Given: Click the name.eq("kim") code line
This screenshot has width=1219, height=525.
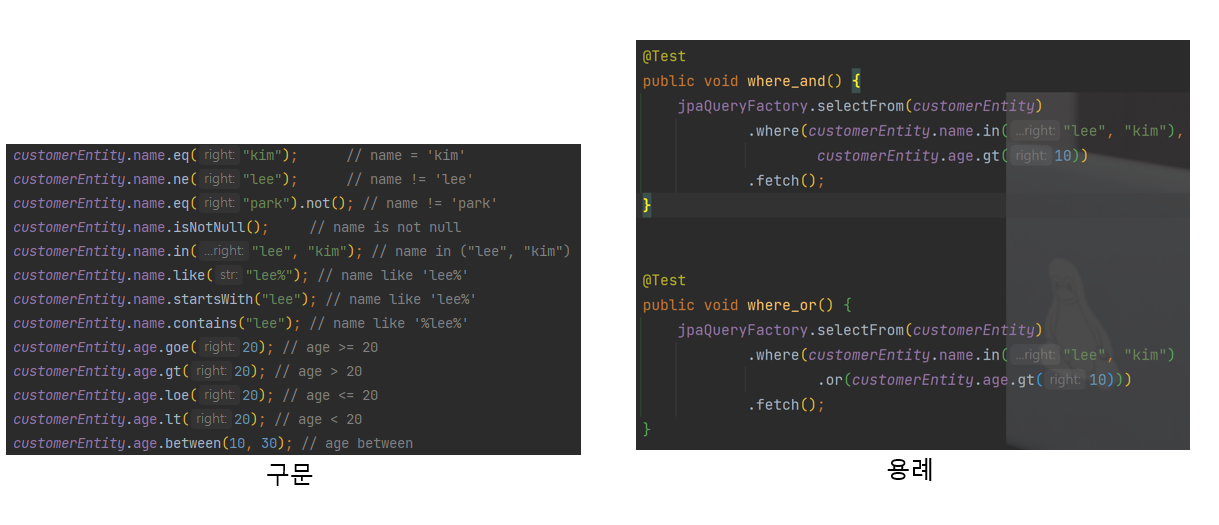Looking at the screenshot, I should [155, 155].
